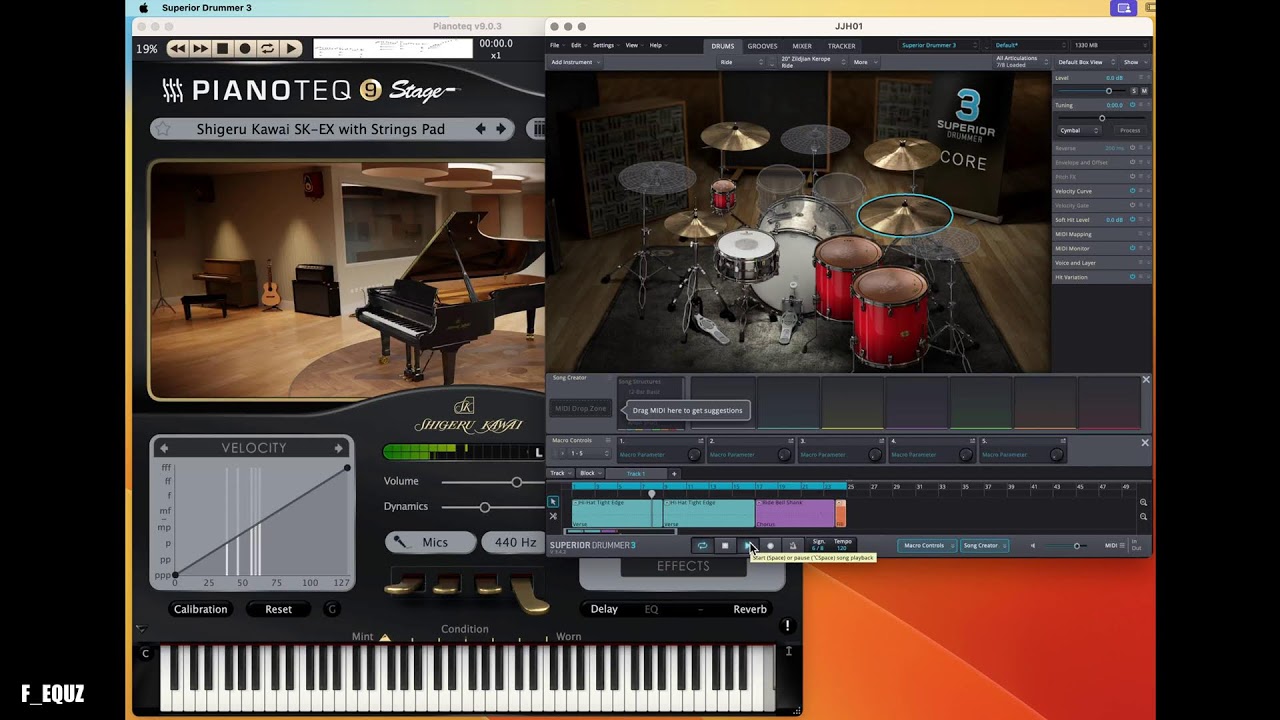
Task: Select the arrow tool in song track
Action: tap(553, 502)
